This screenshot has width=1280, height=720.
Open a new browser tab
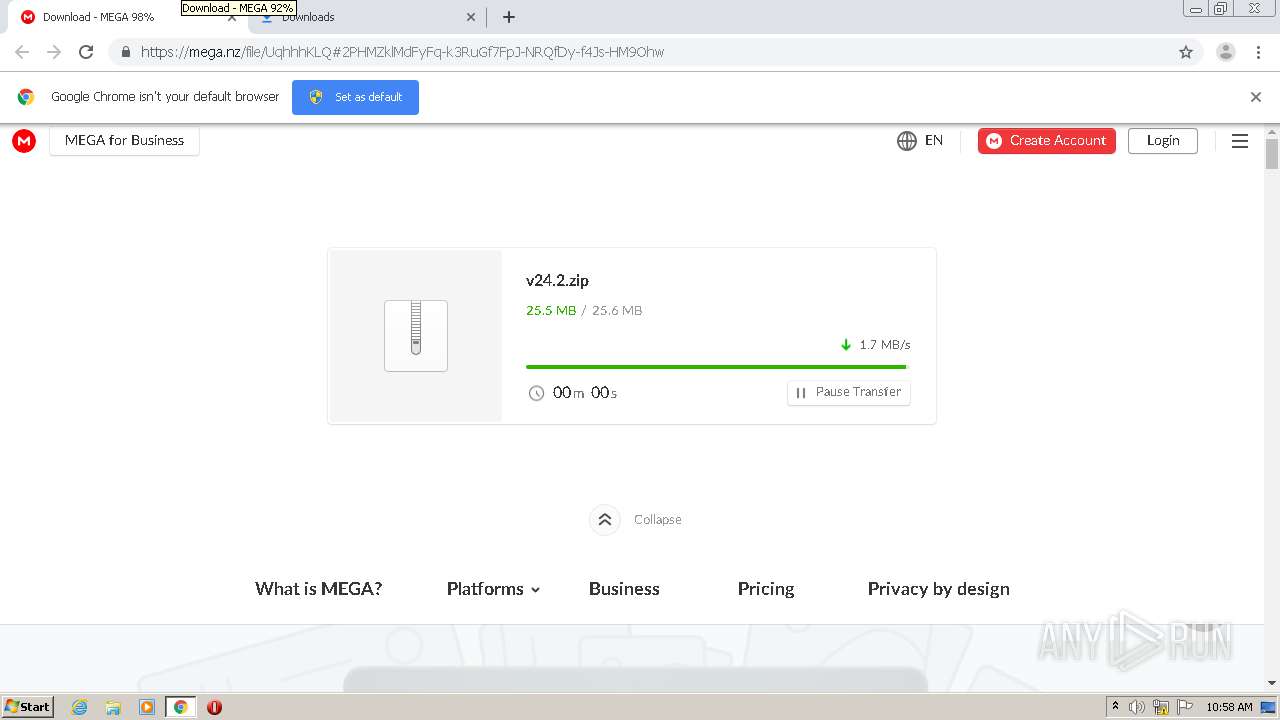click(x=509, y=17)
